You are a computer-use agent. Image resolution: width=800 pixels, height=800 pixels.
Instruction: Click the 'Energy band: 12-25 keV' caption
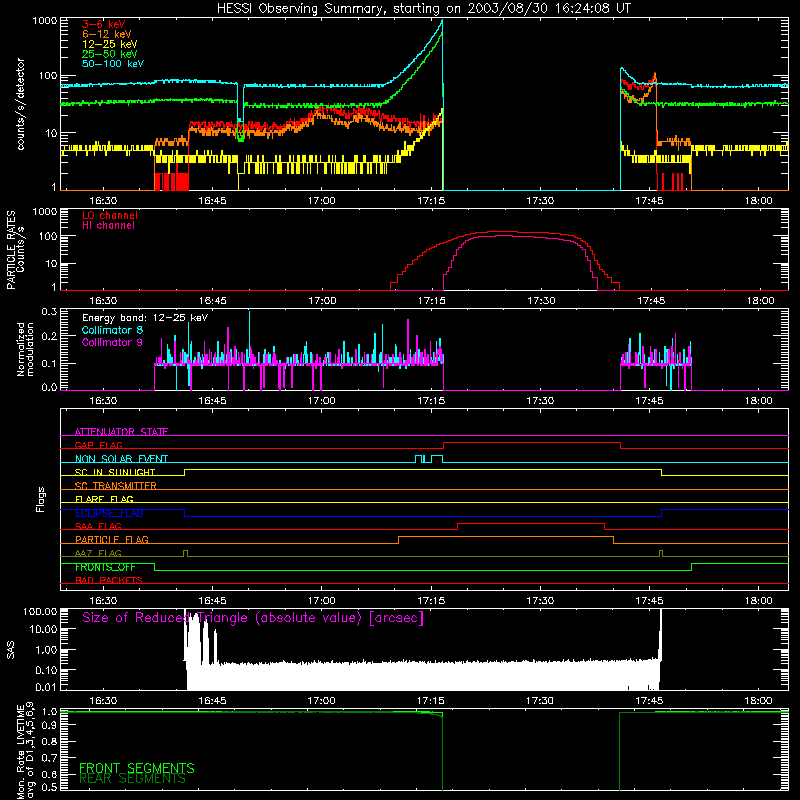(145, 318)
